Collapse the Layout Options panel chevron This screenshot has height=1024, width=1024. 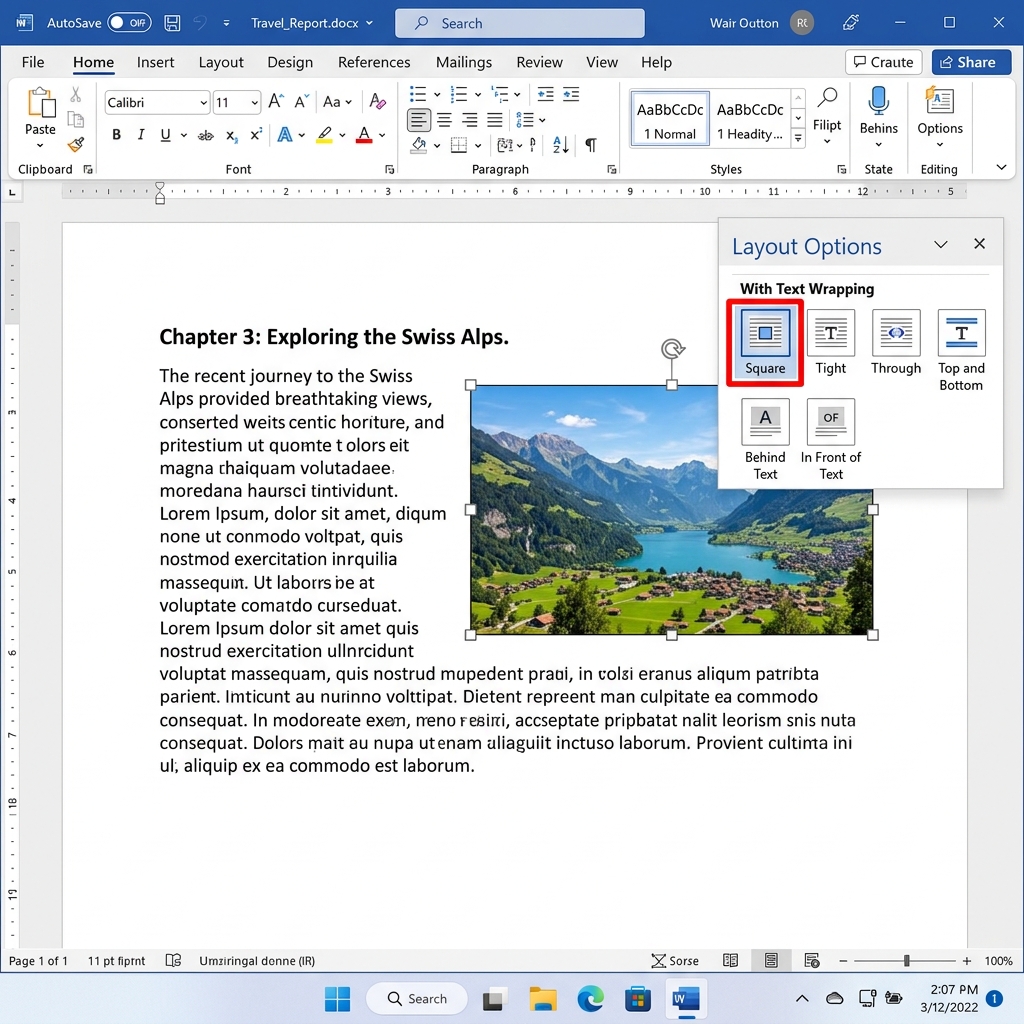pyautogui.click(x=941, y=243)
